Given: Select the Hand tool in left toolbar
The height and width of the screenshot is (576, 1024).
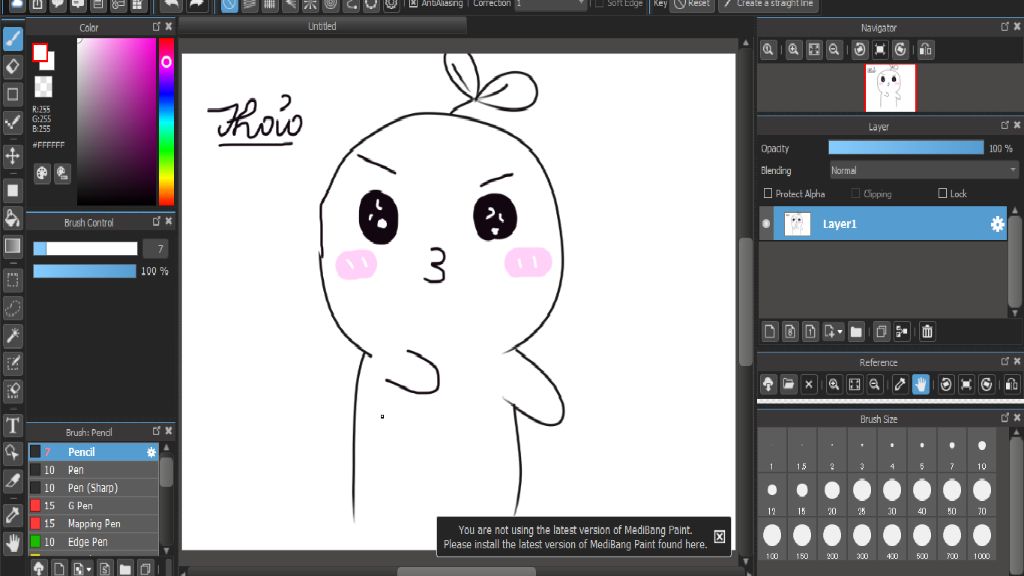Looking at the screenshot, I should click(12, 542).
